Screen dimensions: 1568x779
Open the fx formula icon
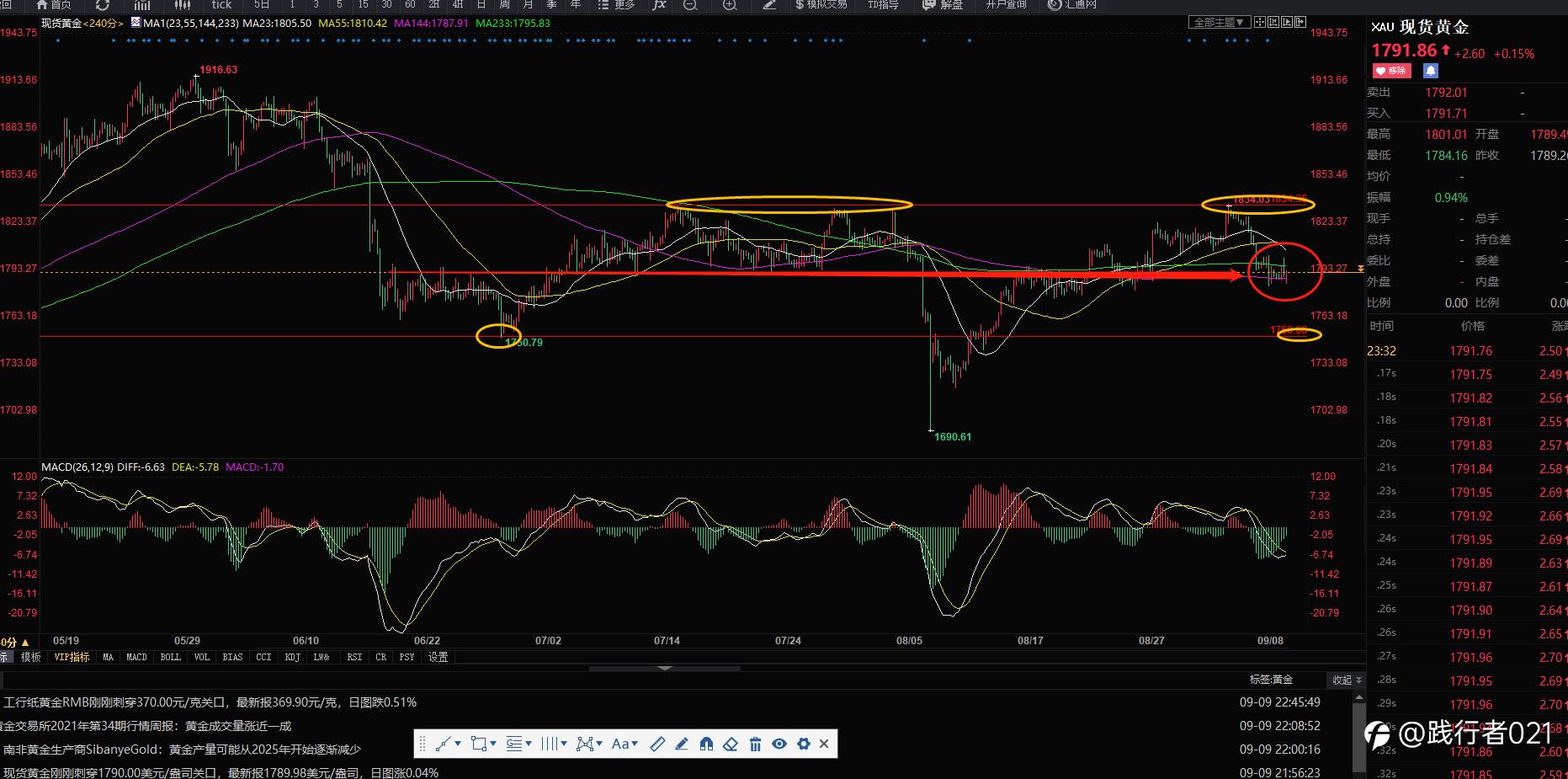(x=660, y=4)
